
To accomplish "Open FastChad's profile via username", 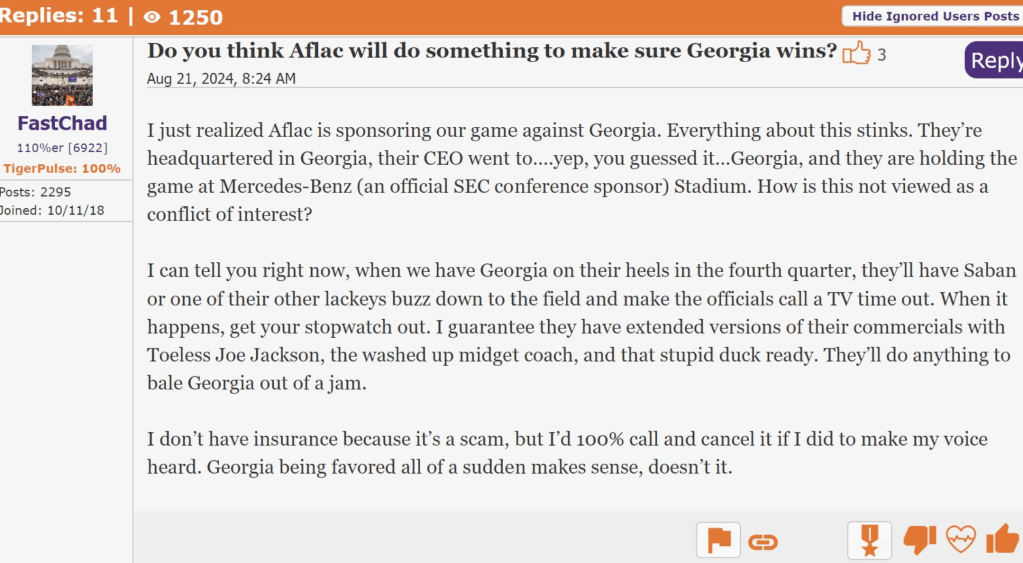I will 62,124.
